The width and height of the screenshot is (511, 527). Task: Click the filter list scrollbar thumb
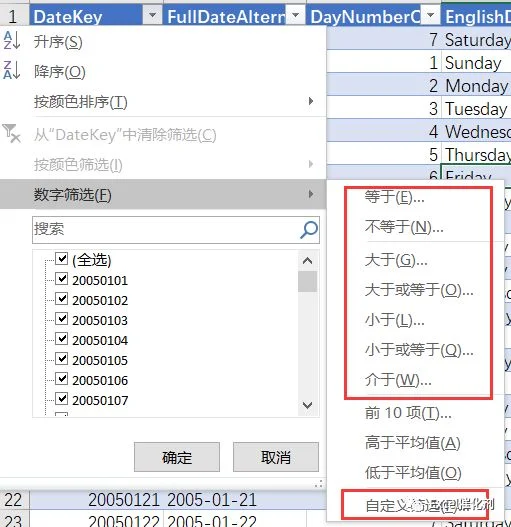[x=307, y=282]
